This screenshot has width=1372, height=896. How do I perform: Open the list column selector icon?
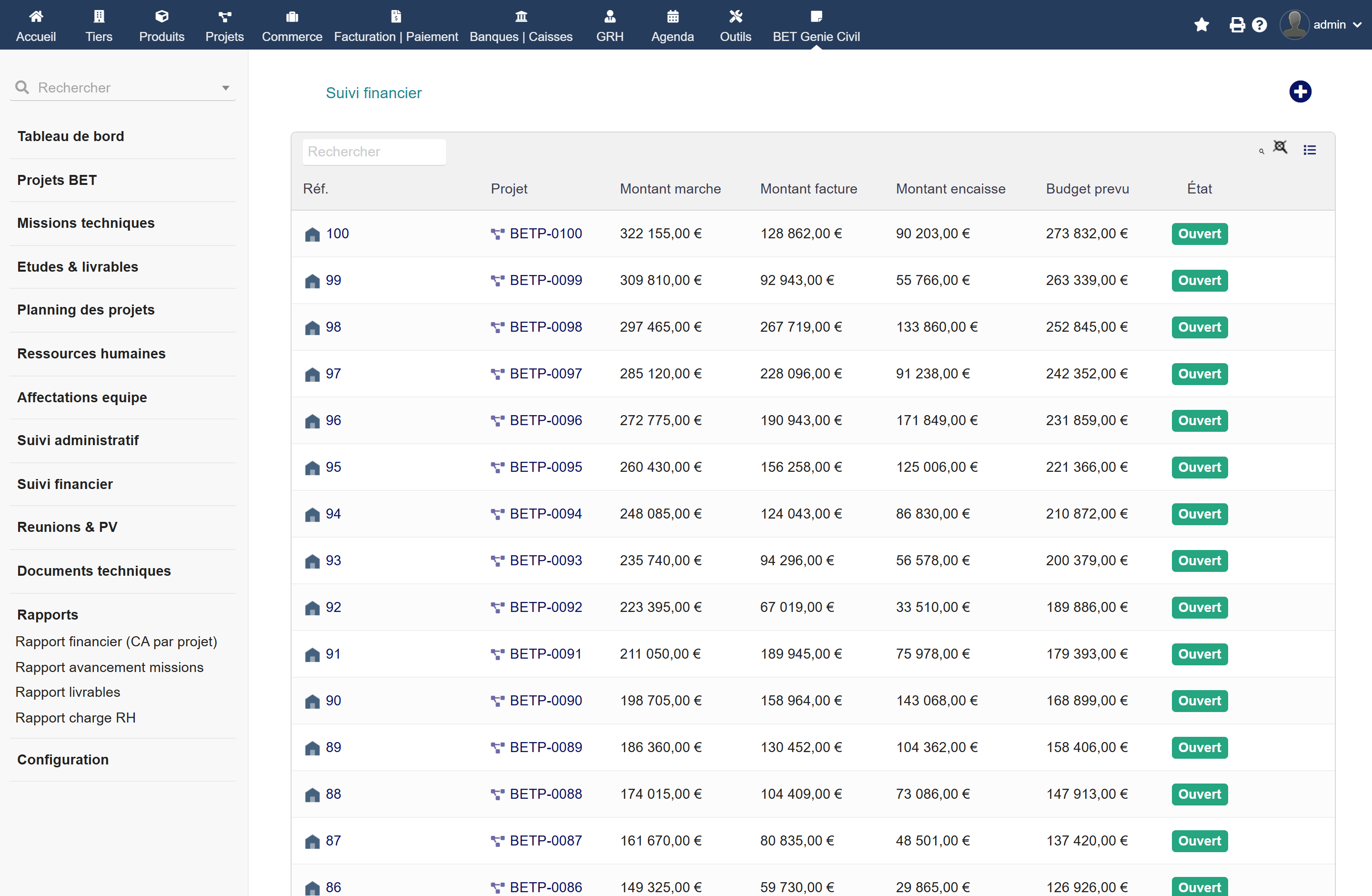point(1309,150)
